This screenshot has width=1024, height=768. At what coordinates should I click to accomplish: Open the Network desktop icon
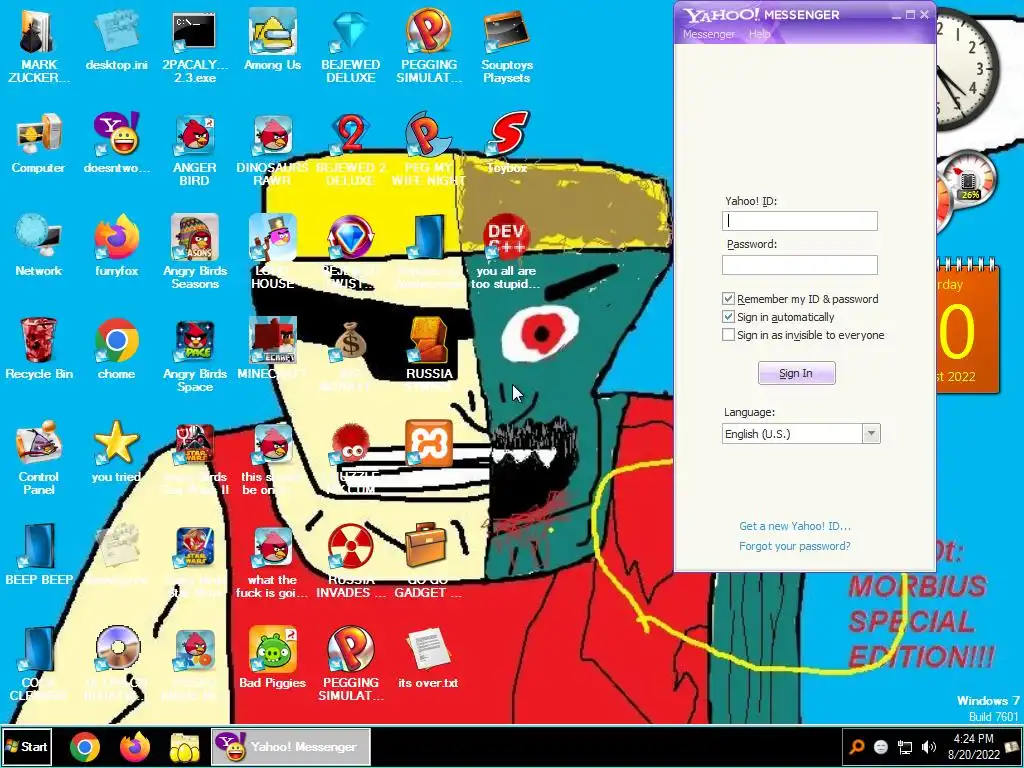(x=39, y=245)
